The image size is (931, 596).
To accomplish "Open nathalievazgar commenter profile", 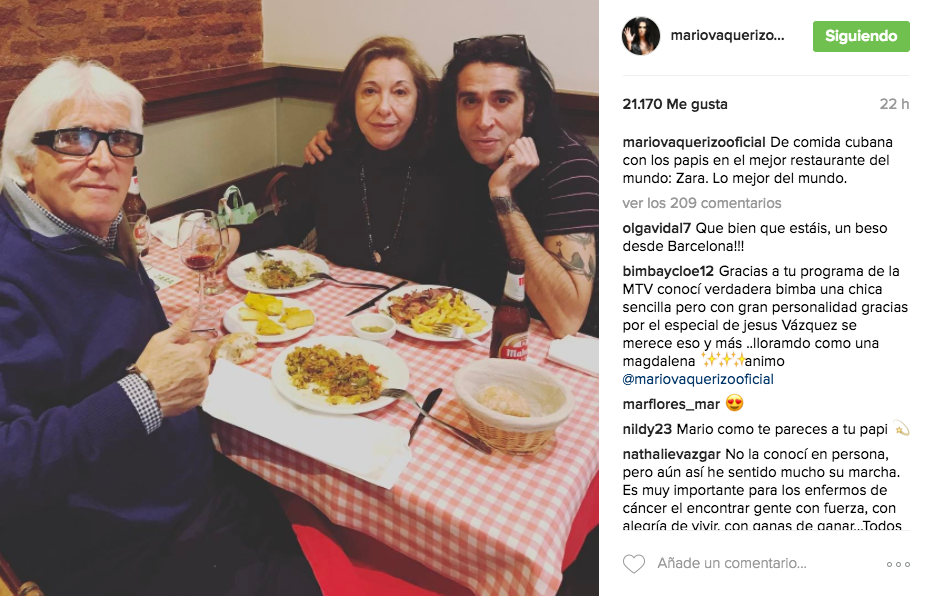I will point(672,455).
